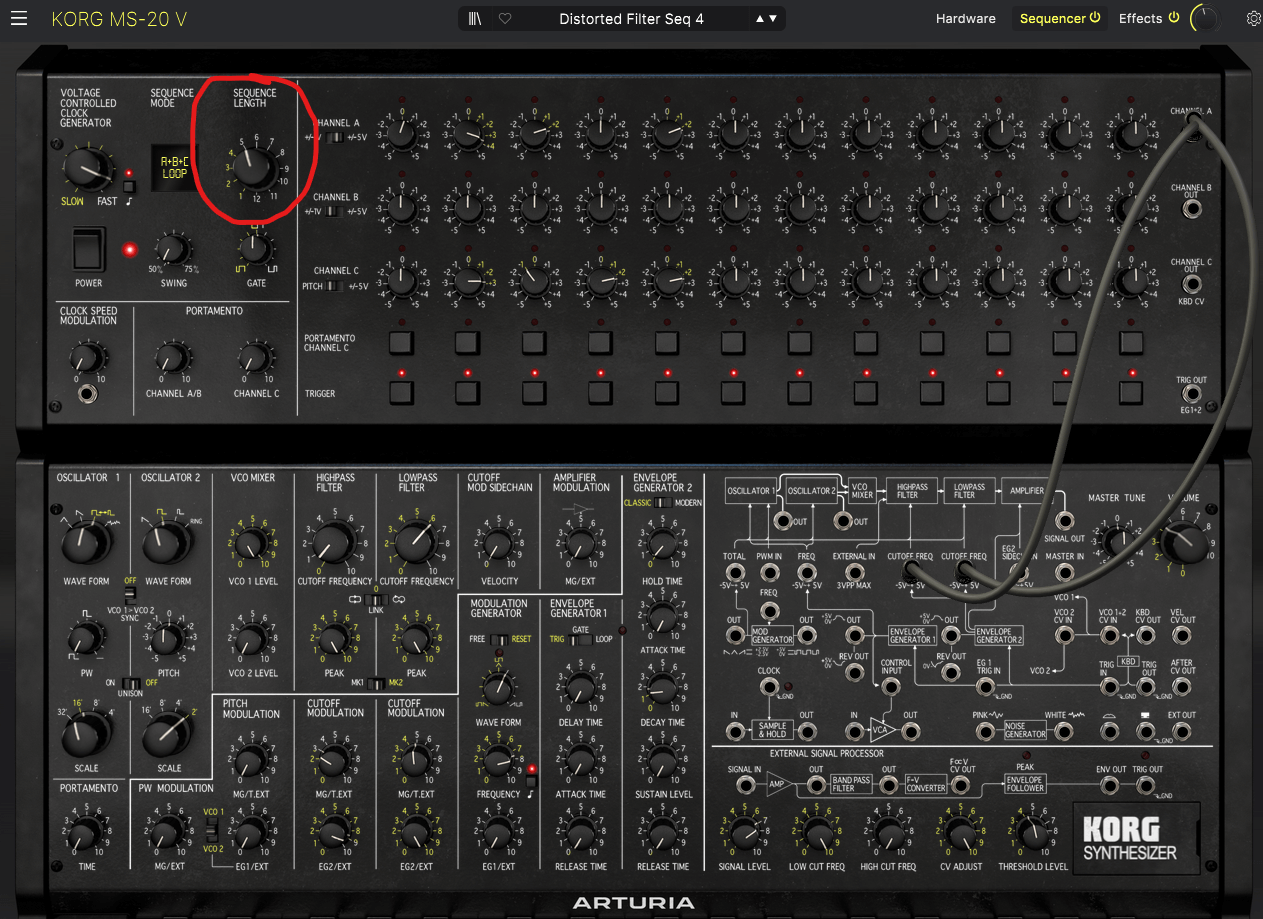Click the Master In jack
Screen dimensions: 1263x919
point(1065,574)
